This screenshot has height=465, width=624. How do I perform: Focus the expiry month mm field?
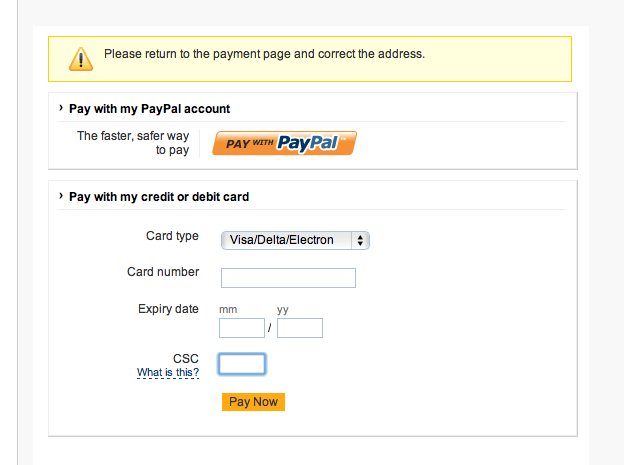click(241, 328)
